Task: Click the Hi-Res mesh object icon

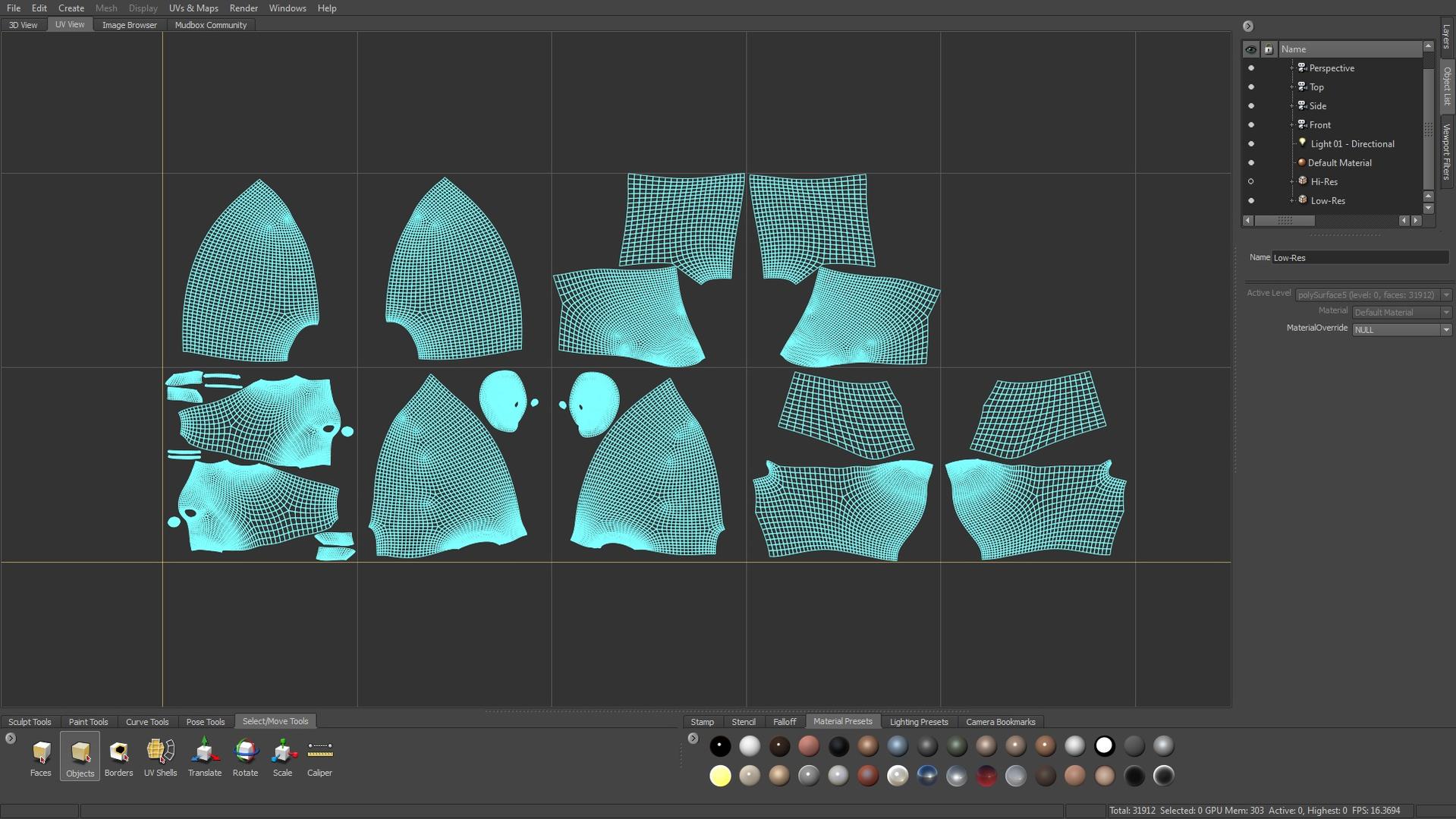Action: coord(1302,181)
